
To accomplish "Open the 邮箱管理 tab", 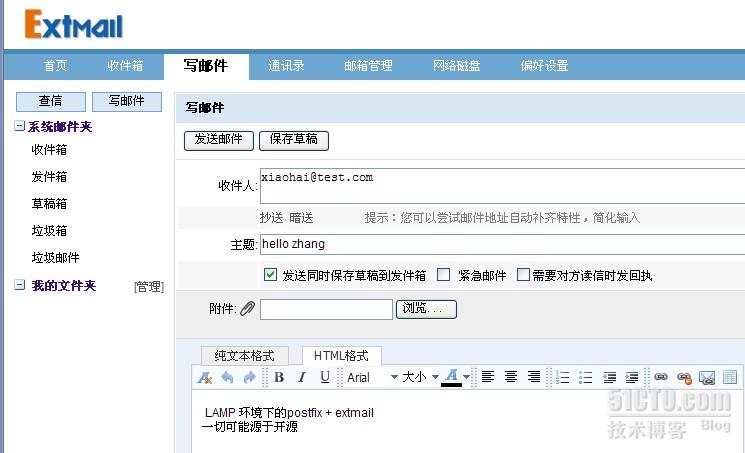I will [x=368, y=66].
